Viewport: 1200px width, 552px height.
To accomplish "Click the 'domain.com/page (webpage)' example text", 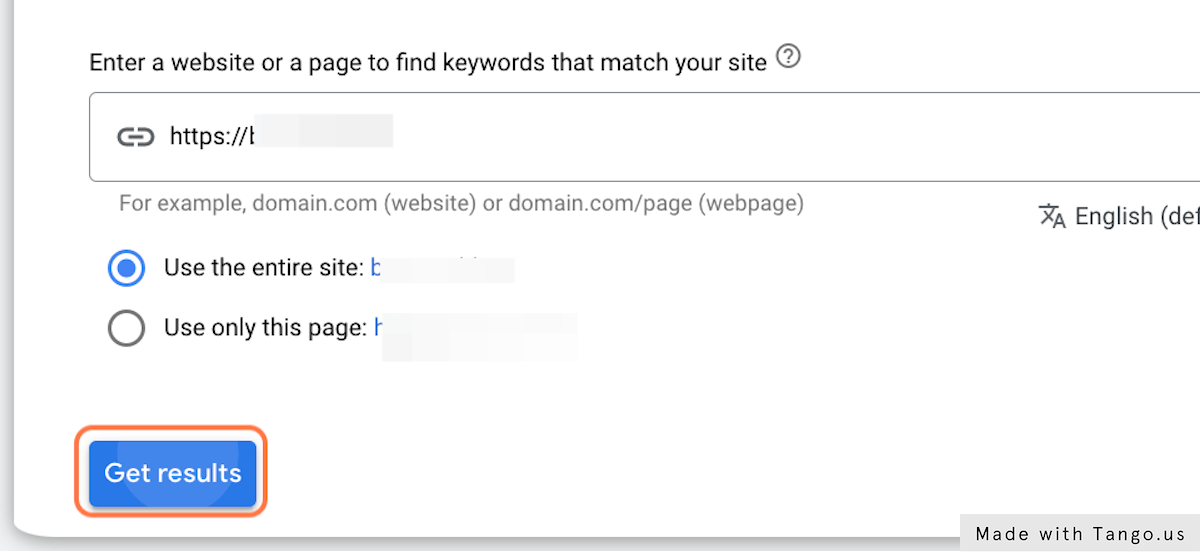I will 655,204.
